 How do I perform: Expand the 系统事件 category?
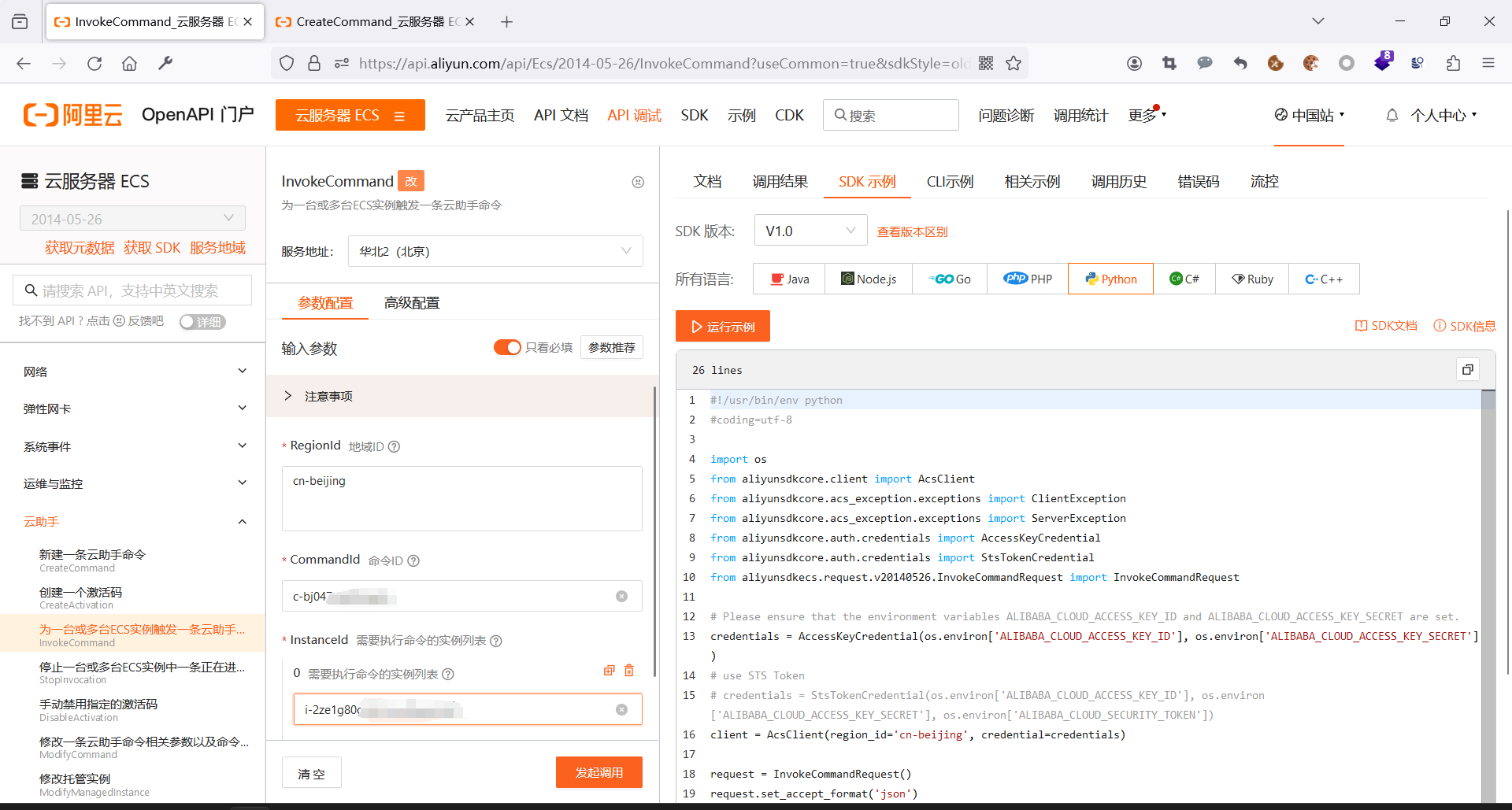tap(133, 446)
